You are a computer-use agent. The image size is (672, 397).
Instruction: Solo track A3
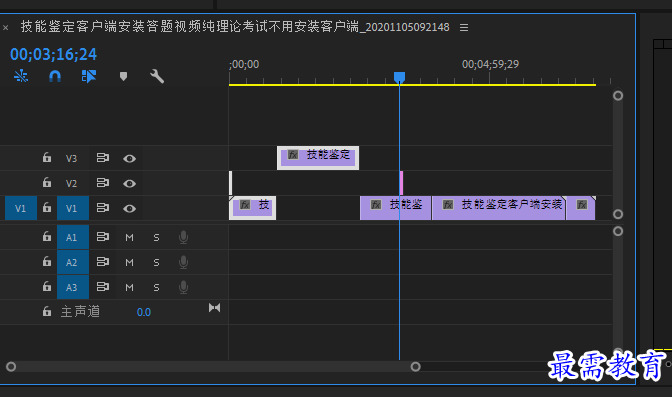156,287
